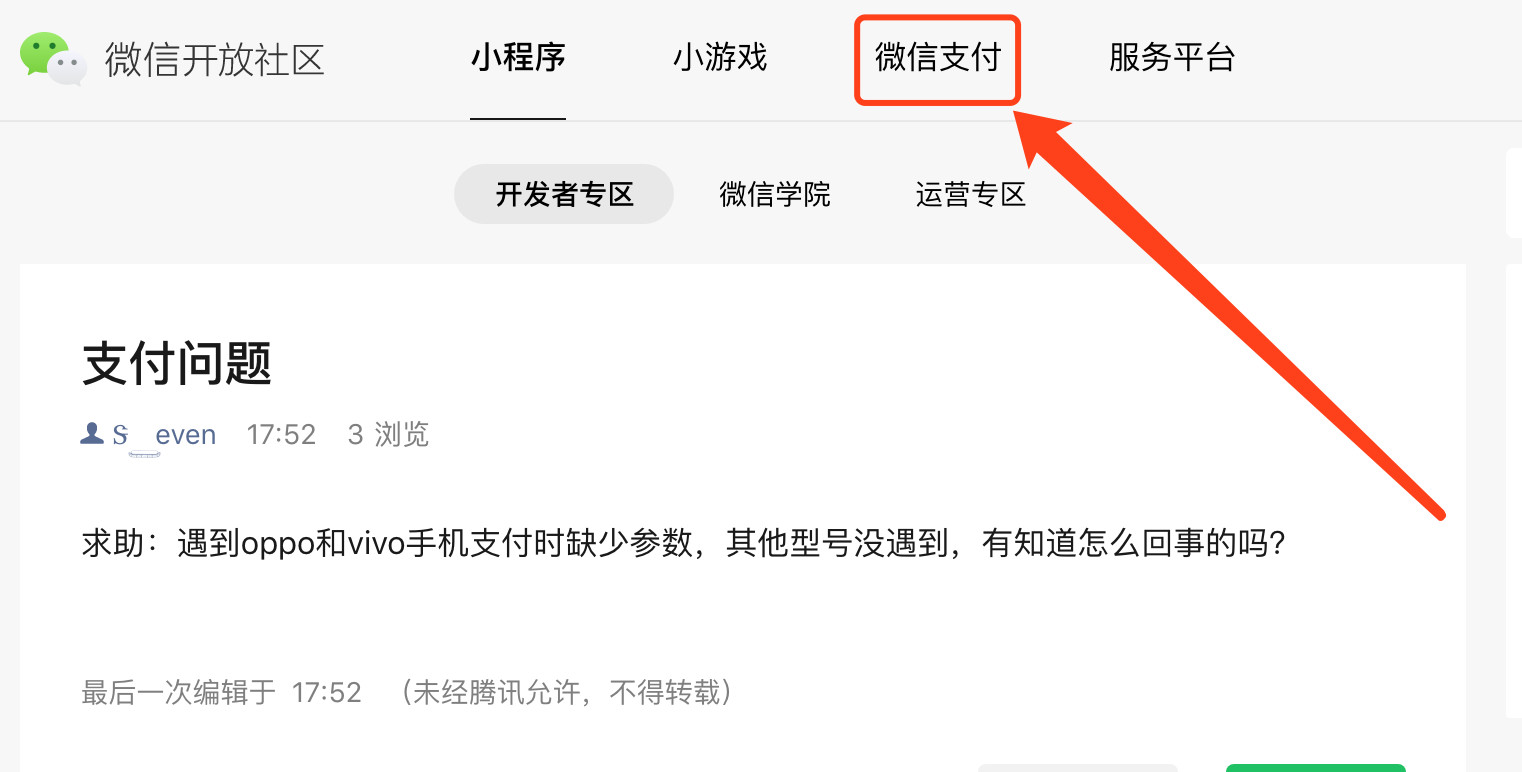Viewport: 1522px width, 772px height.
Task: Click the 3 浏览 view count
Action: pos(388,434)
